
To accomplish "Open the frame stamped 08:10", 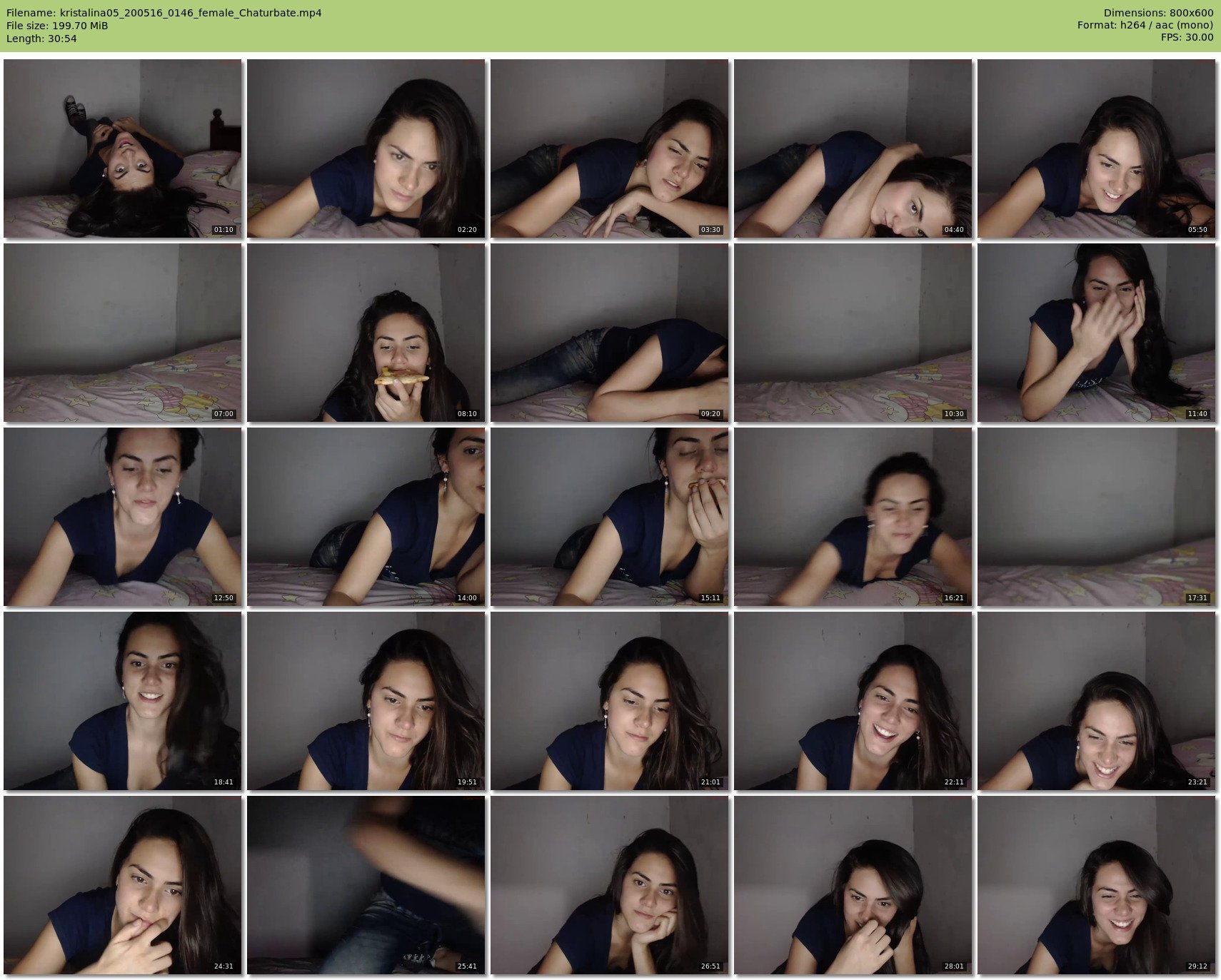I will pos(366,333).
